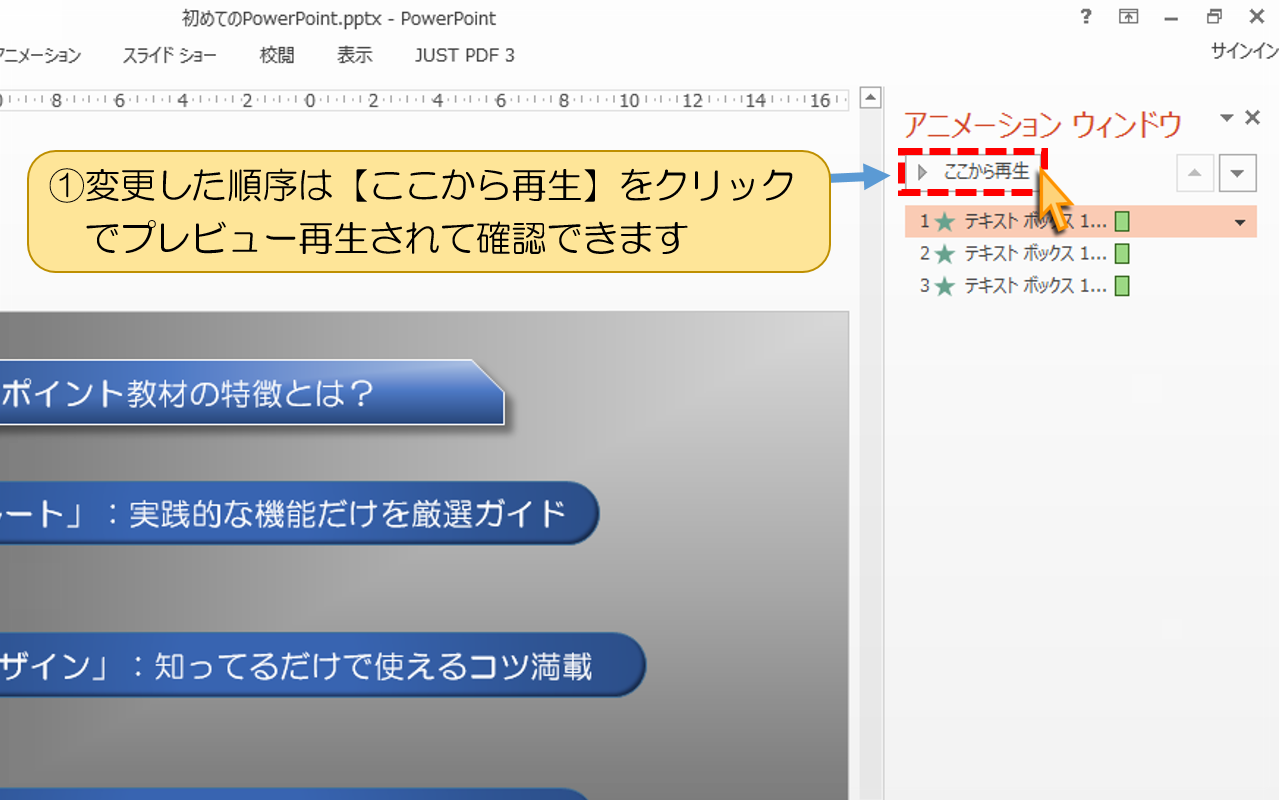Click the アニメーション ウィンドウ pane title

(1043, 125)
